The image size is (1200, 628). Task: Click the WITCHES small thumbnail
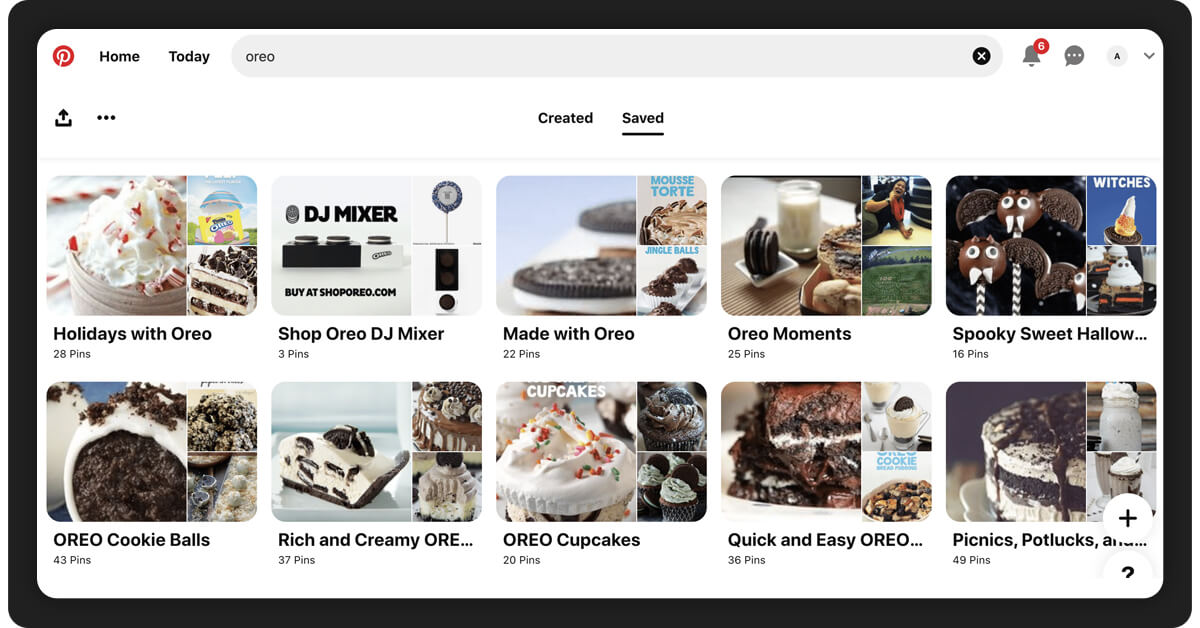[1122, 210]
